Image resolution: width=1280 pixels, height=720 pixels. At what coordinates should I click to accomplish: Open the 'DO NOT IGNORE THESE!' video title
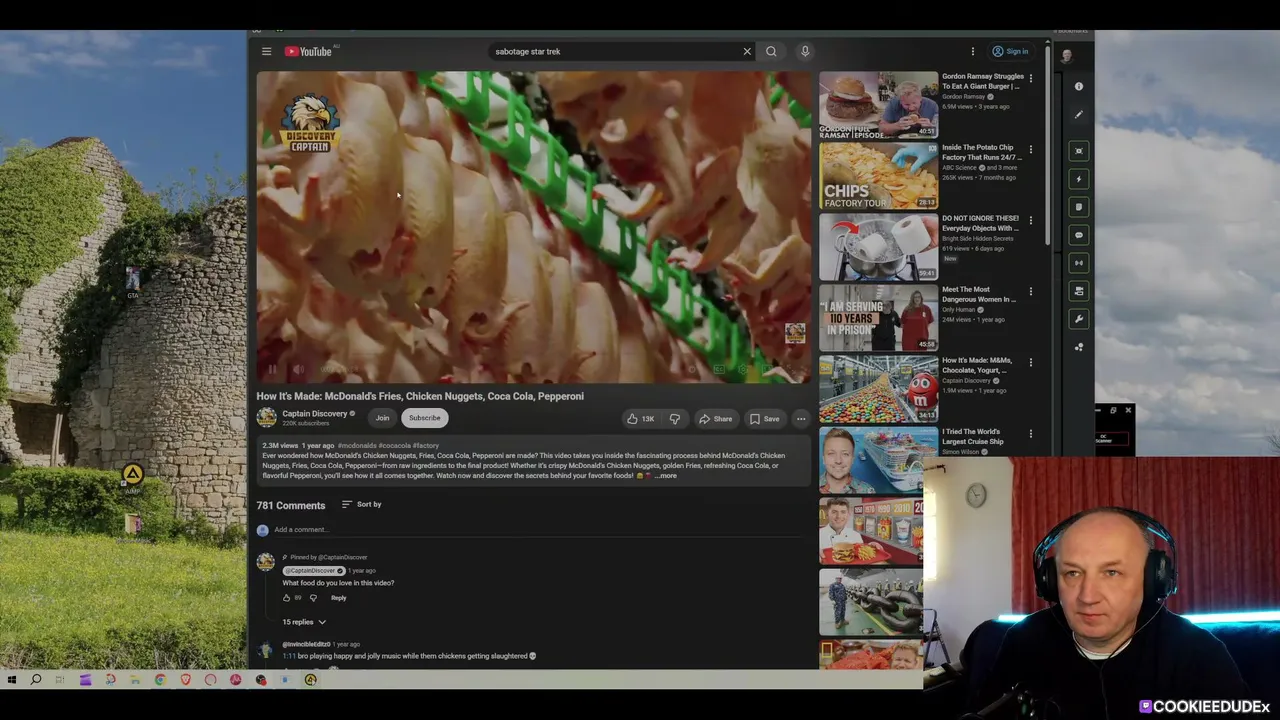[980, 223]
